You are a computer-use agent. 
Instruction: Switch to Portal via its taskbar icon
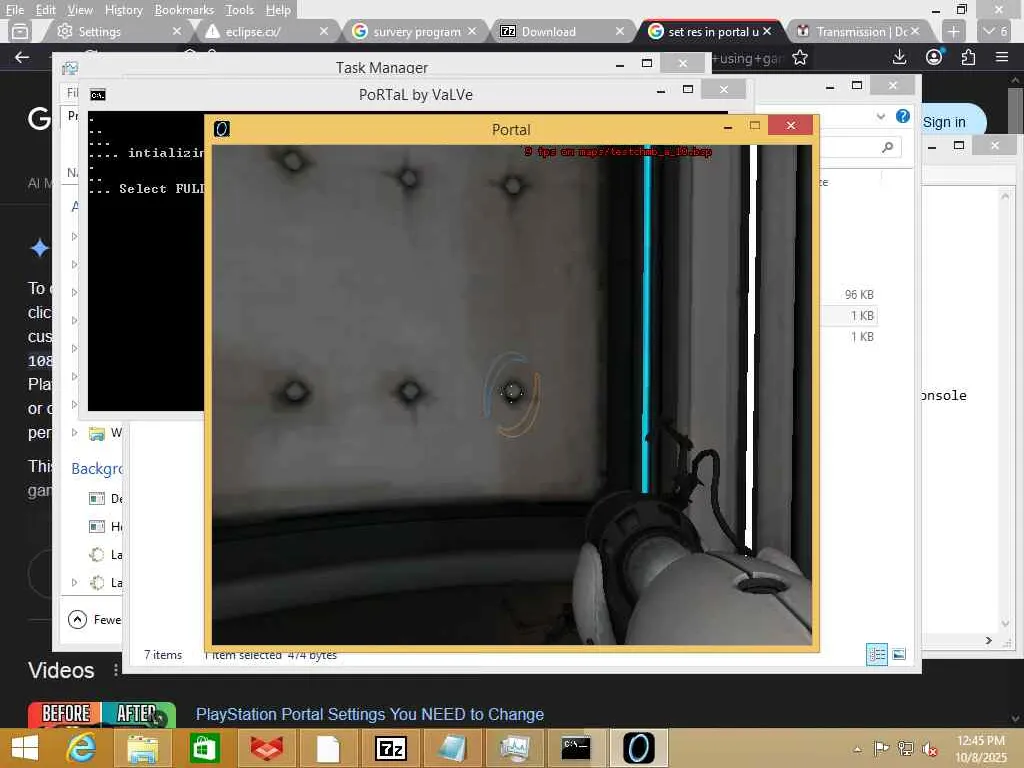click(638, 748)
